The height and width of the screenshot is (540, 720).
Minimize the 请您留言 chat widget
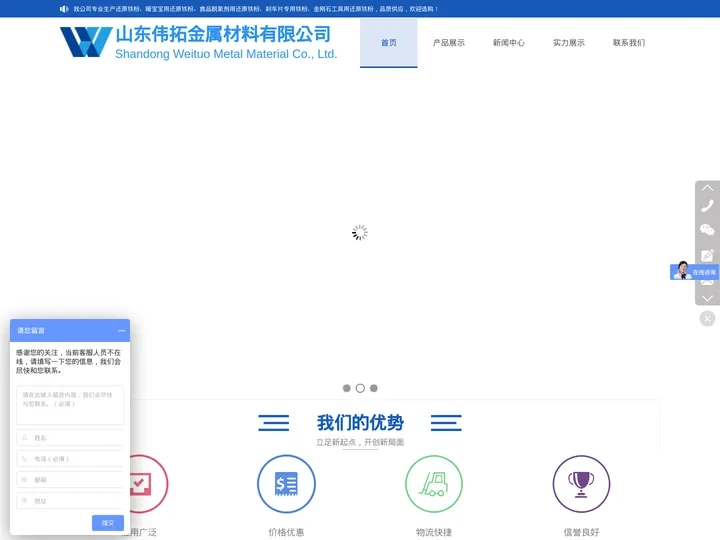(122, 331)
